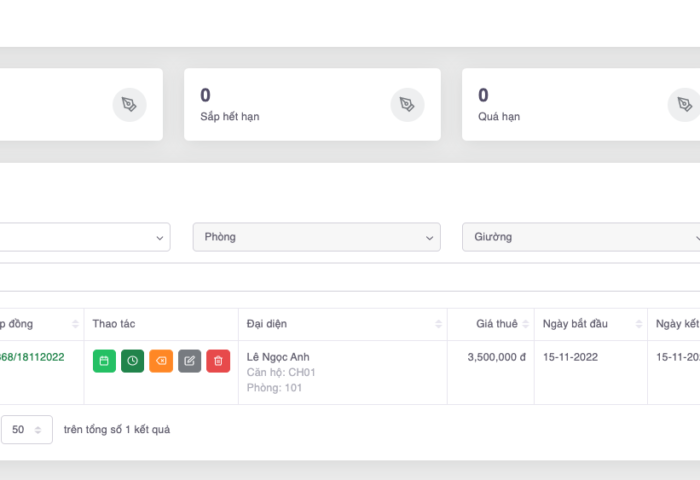Sort table by Giá thuê column
The height and width of the screenshot is (480, 700).
(x=527, y=324)
